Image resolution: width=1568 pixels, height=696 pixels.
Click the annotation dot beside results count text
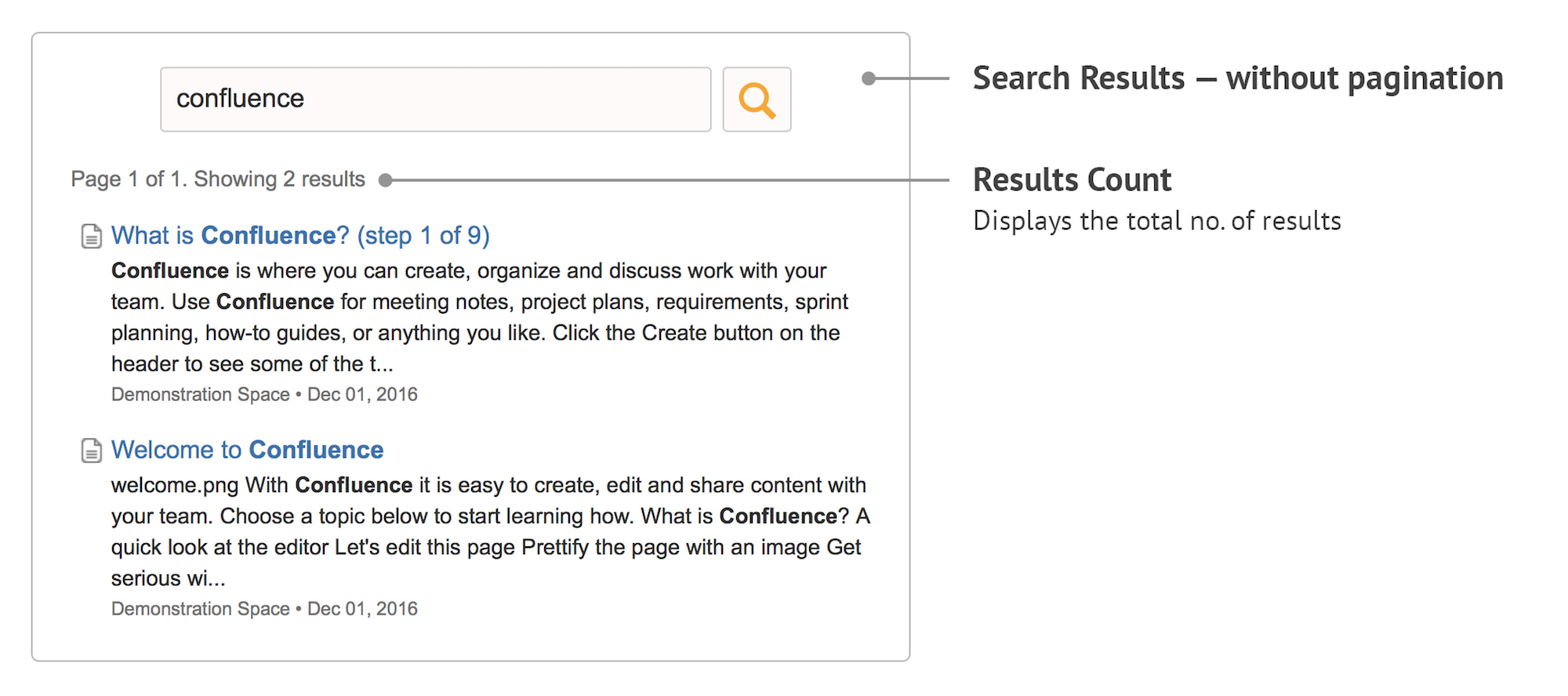[386, 179]
